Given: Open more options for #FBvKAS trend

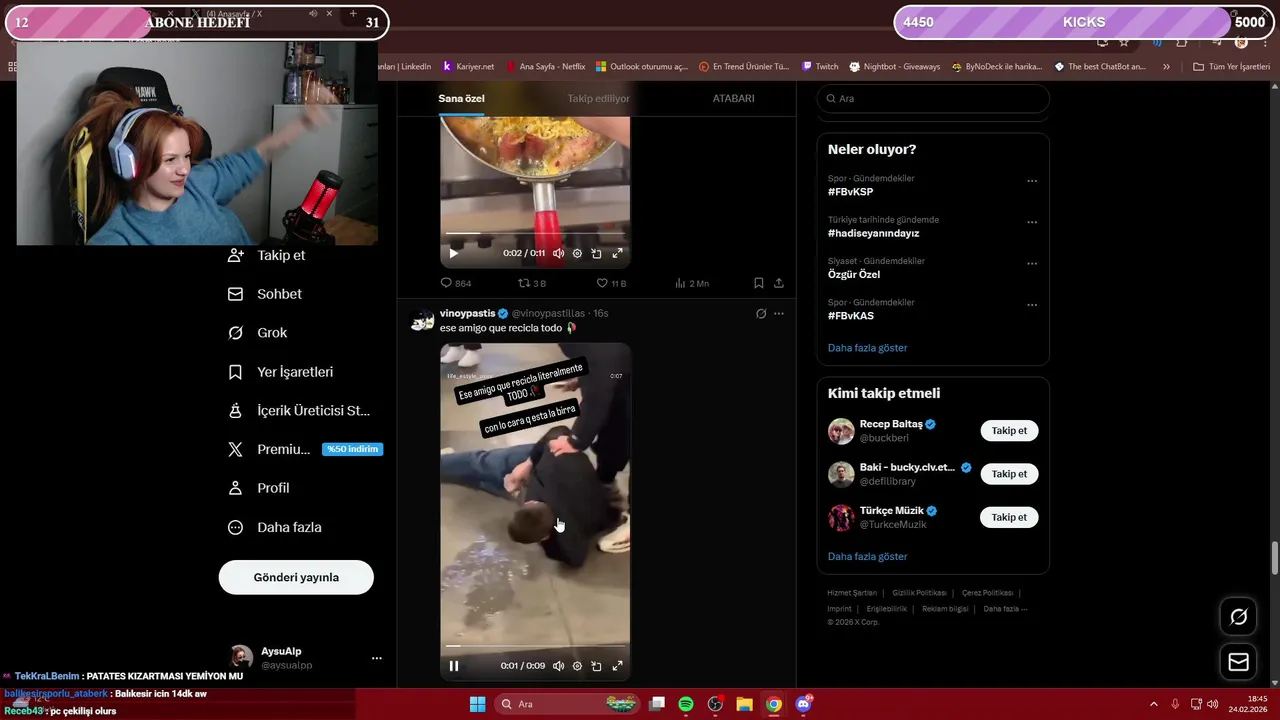Looking at the screenshot, I should click(x=1032, y=305).
